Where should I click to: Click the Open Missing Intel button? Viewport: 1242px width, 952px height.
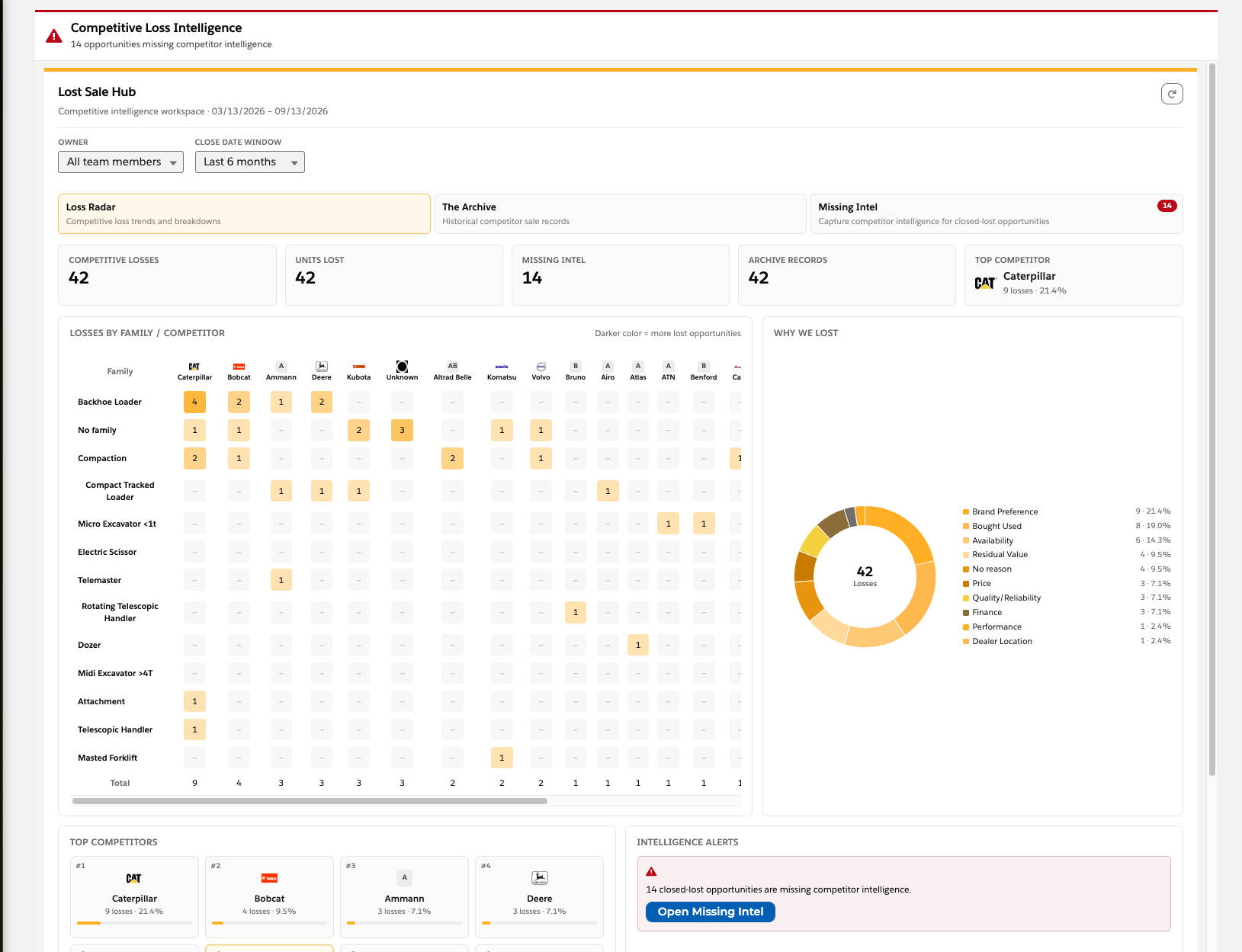click(711, 912)
